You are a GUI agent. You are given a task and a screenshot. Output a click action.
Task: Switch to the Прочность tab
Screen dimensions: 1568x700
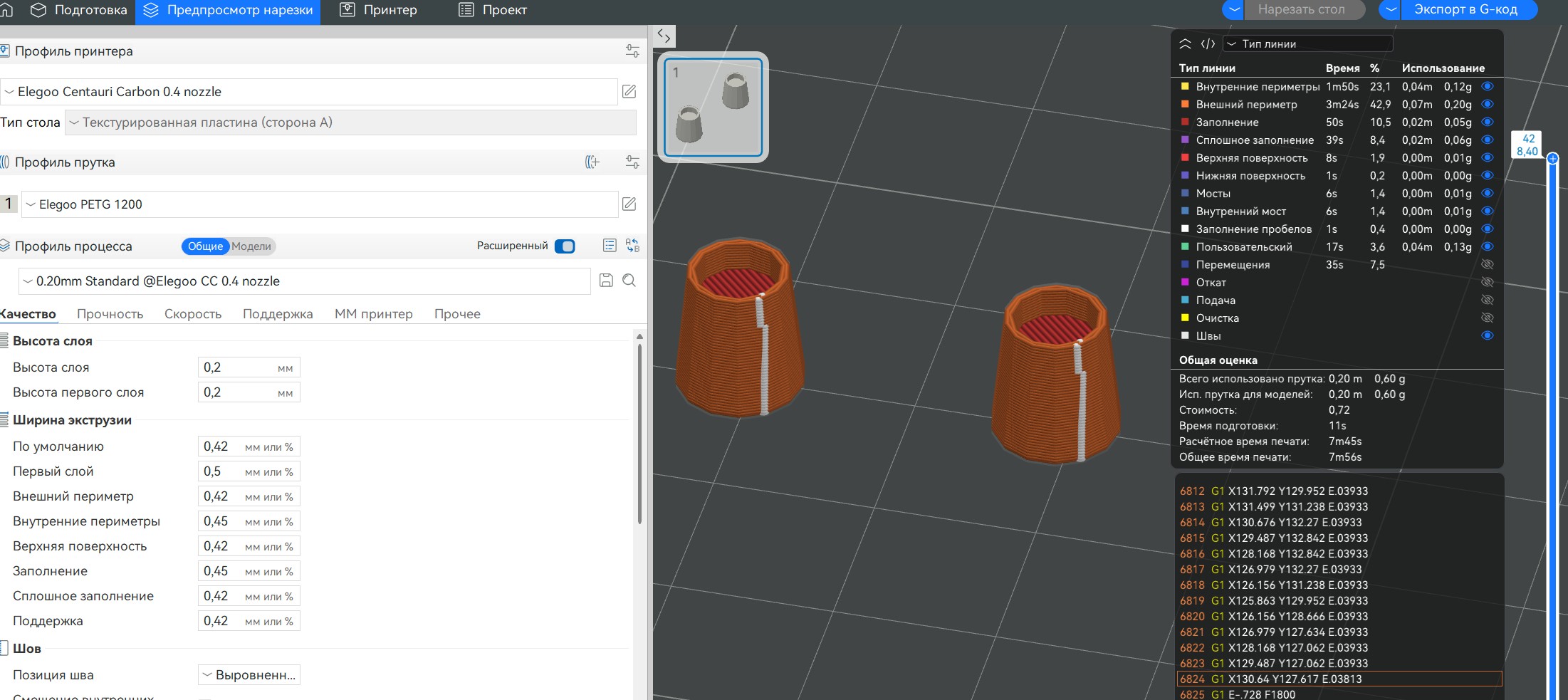pos(110,314)
